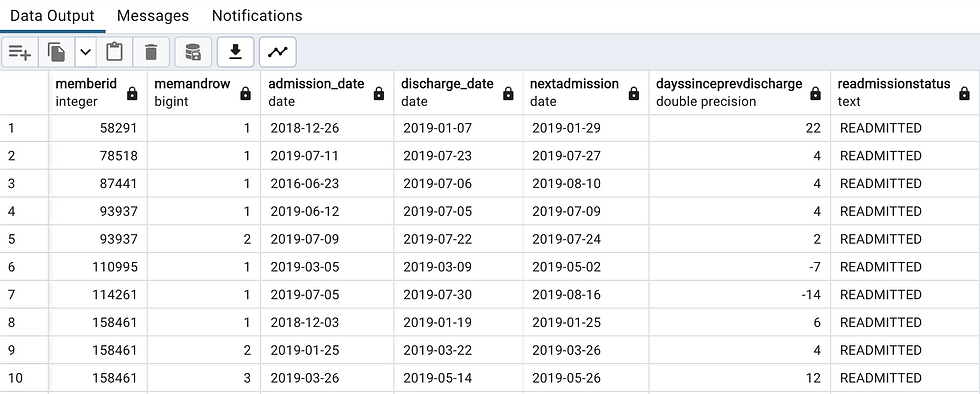This screenshot has width=980, height=394.
Task: Click lock icon on readmissionstatus column
Action: tap(964, 94)
